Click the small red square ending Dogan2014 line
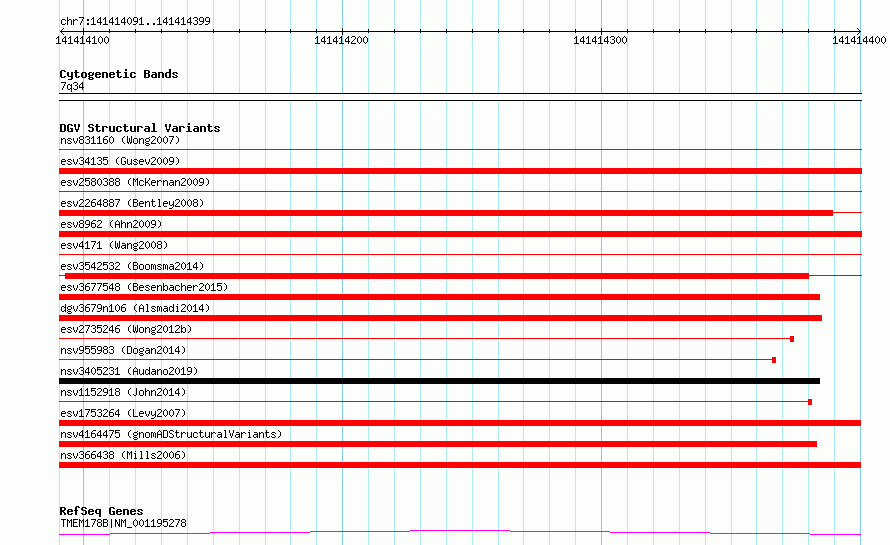Screen dimensions: 890x545 pos(774,360)
